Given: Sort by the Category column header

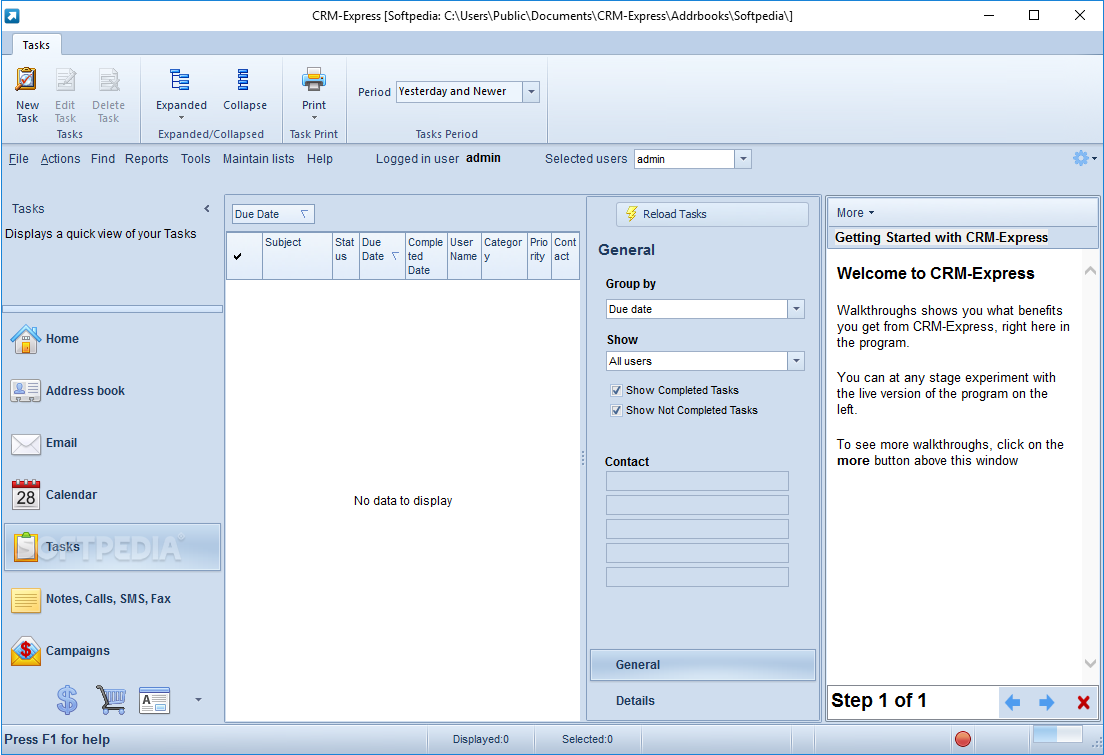Looking at the screenshot, I should [x=504, y=256].
